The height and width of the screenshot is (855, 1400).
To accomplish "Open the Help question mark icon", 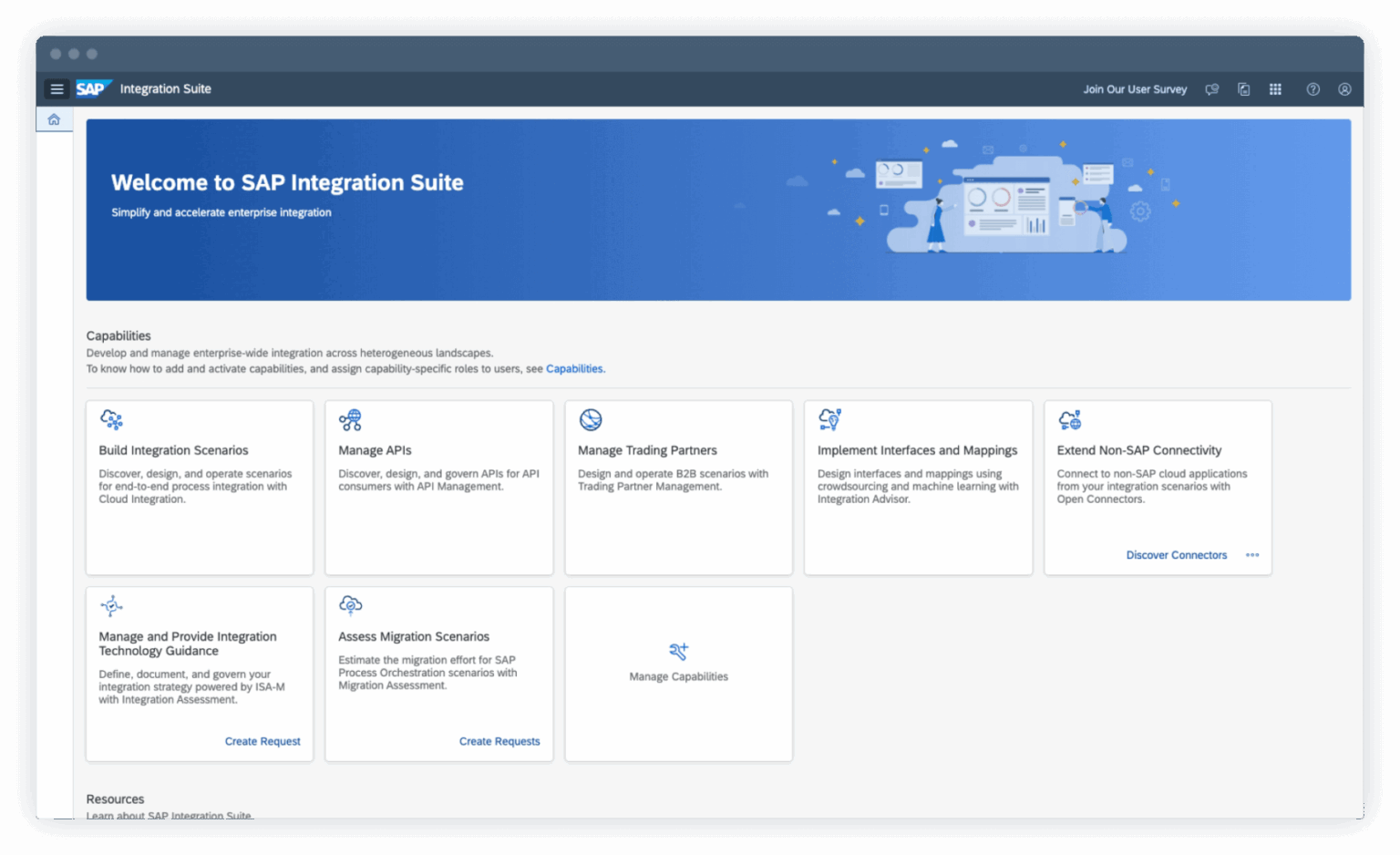I will (1312, 88).
